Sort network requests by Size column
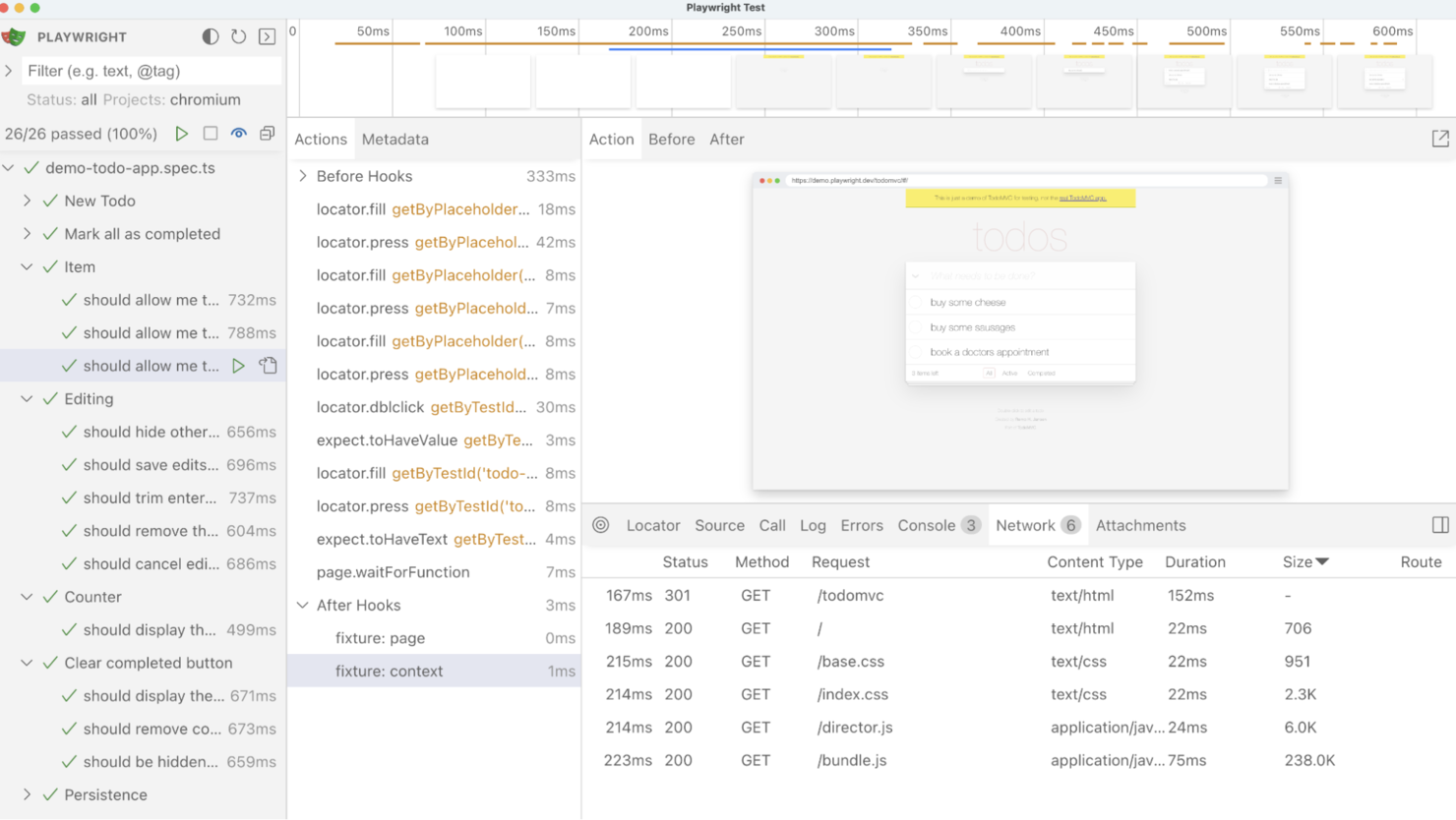The height and width of the screenshot is (820, 1456). tap(1305, 561)
